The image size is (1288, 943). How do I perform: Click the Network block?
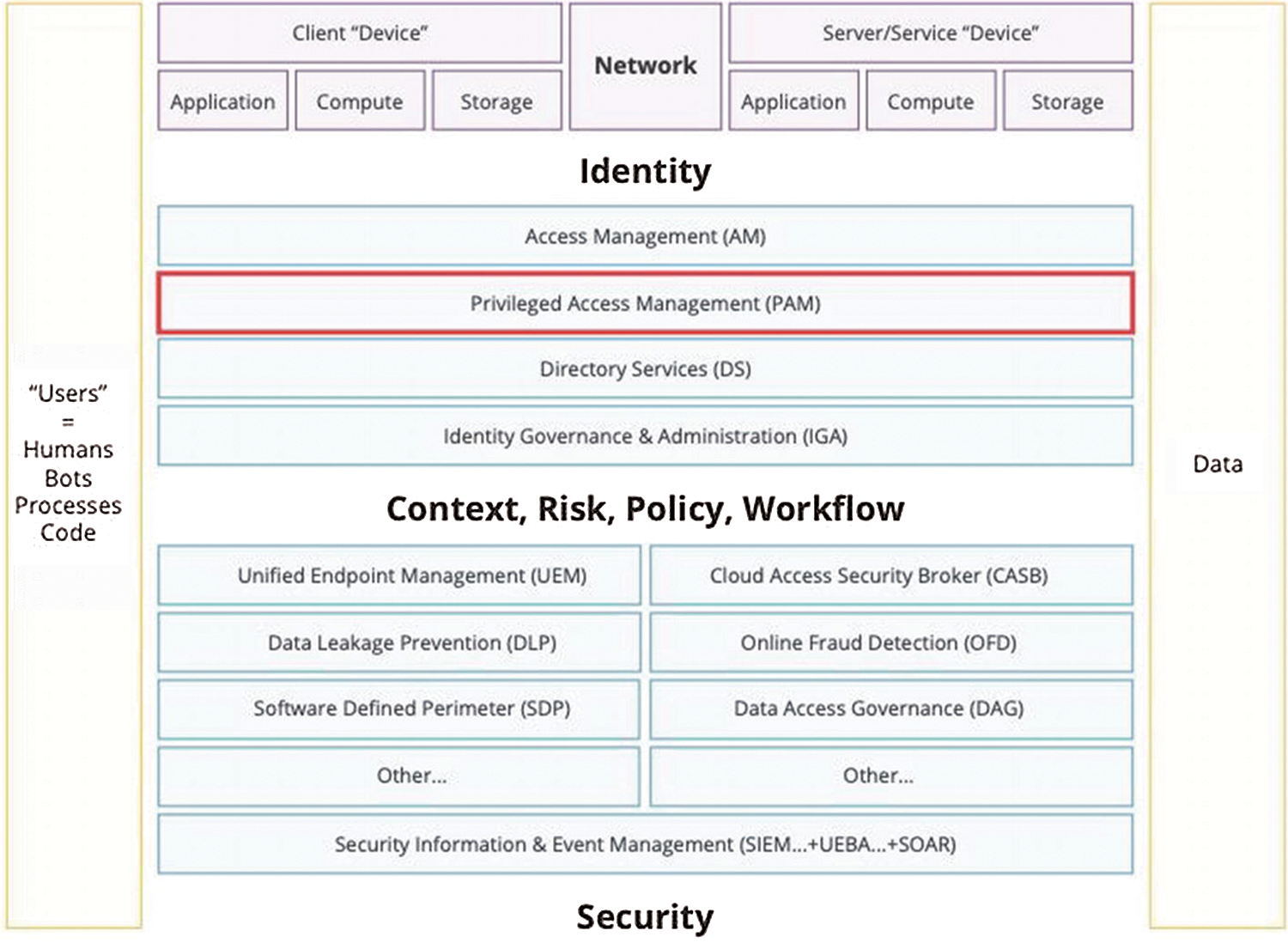tap(645, 64)
